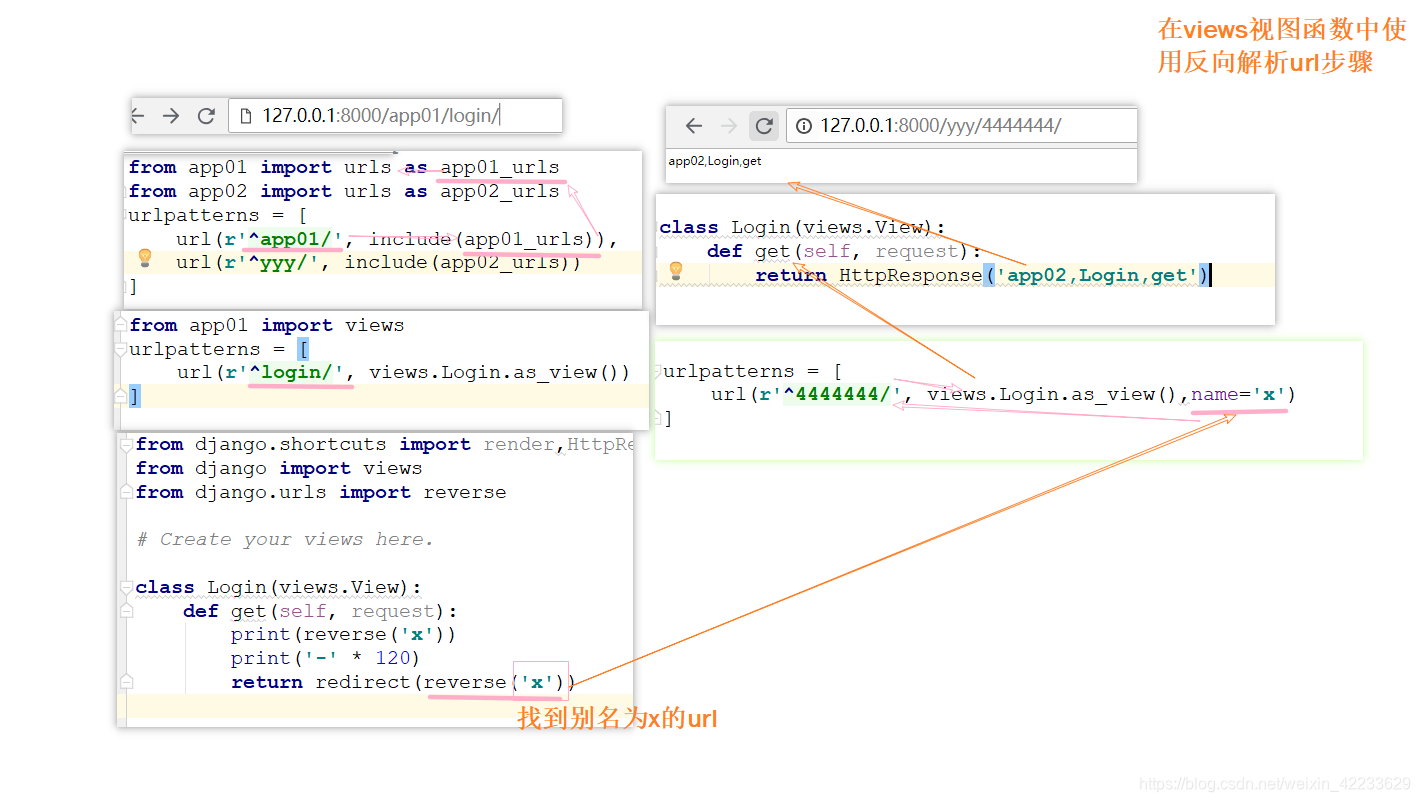The height and width of the screenshot is (802, 1420).
Task: Click the name='x' argument
Action: coord(1238,394)
